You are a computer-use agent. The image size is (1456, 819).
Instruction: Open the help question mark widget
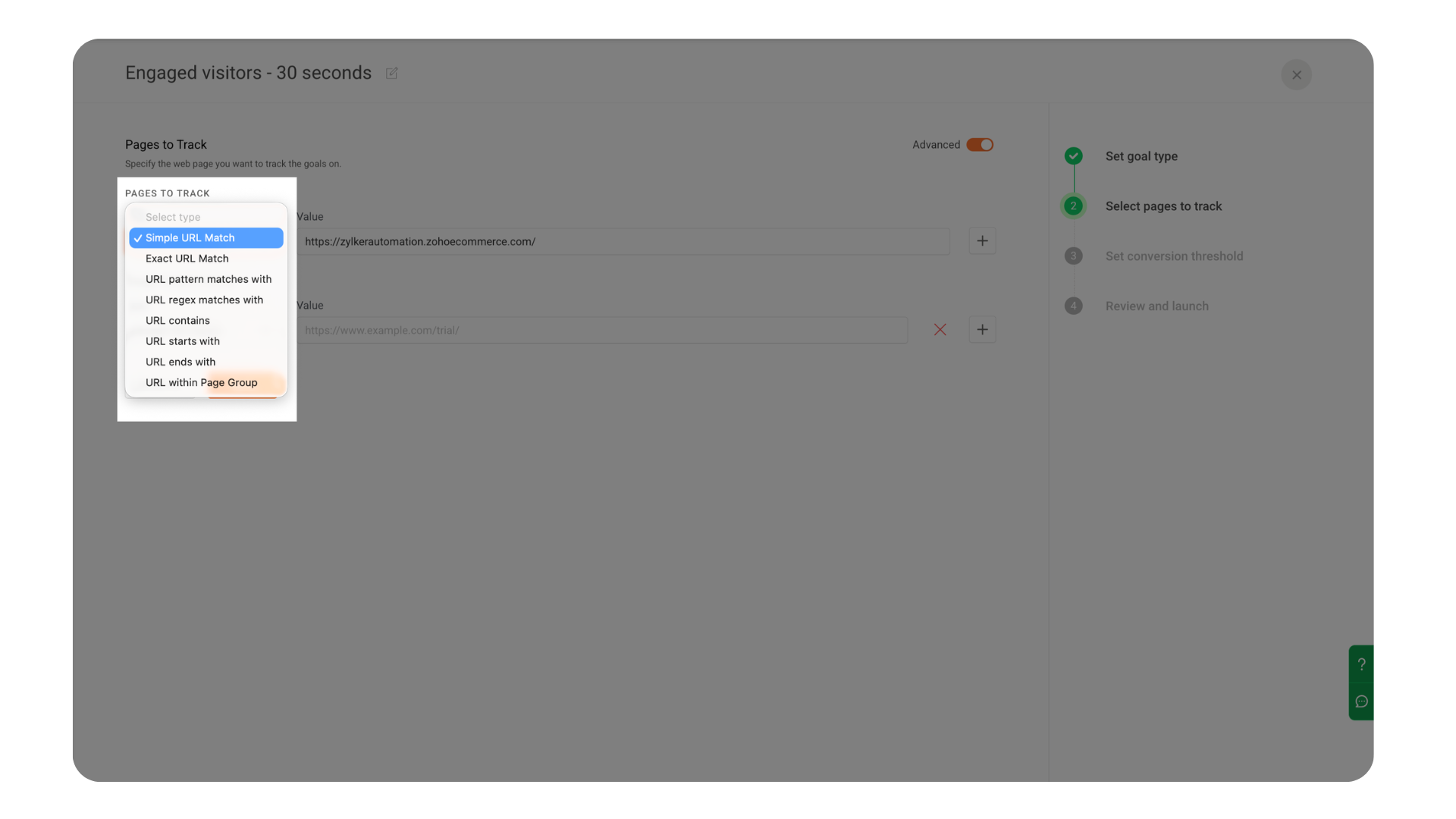1361,664
